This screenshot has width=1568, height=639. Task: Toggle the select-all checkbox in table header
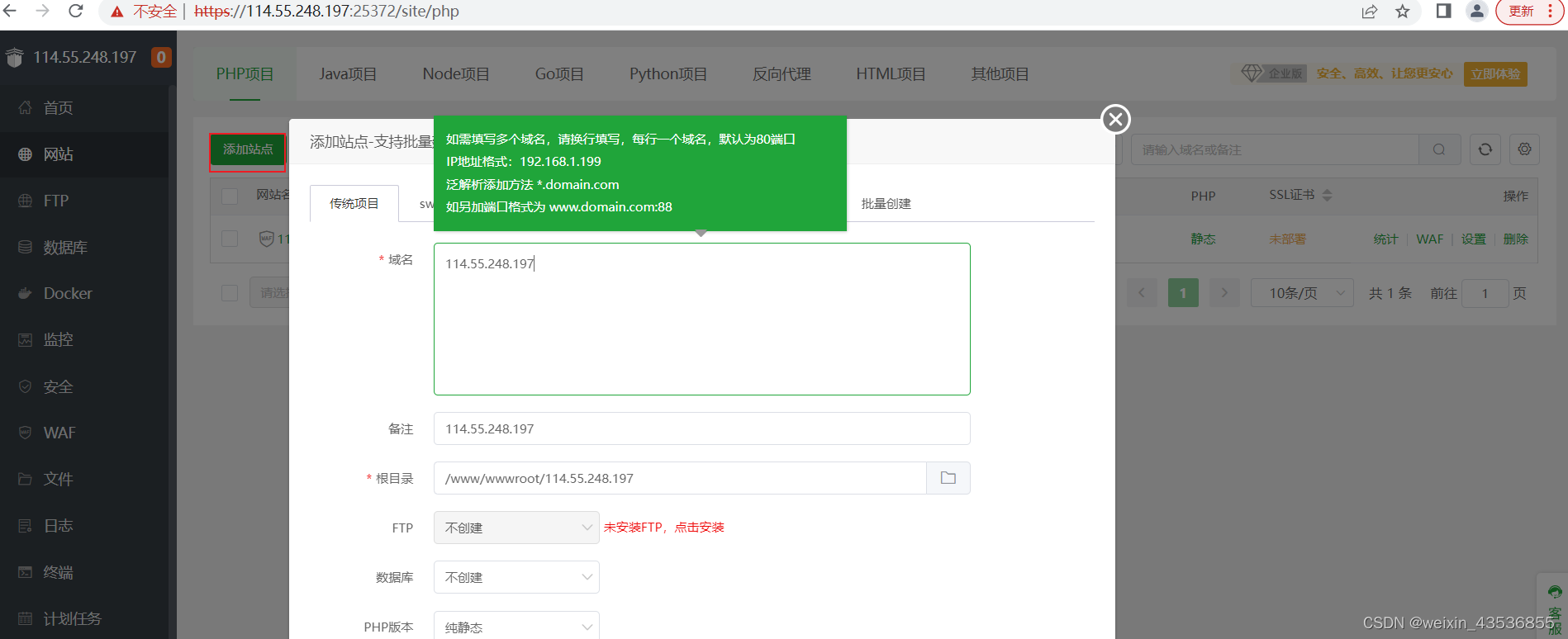point(230,196)
